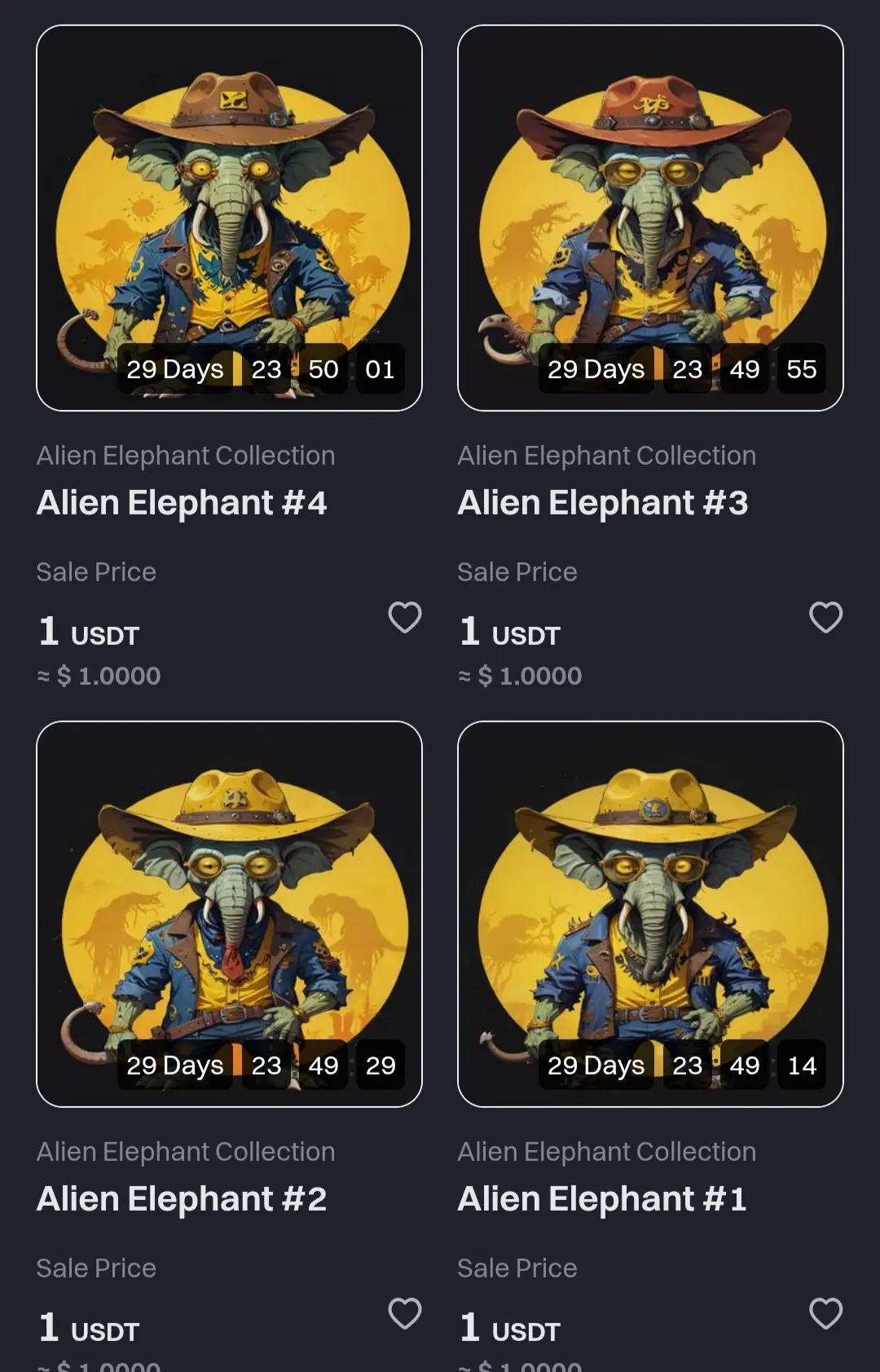Open the Alien Elephant #4 title link

(182, 503)
